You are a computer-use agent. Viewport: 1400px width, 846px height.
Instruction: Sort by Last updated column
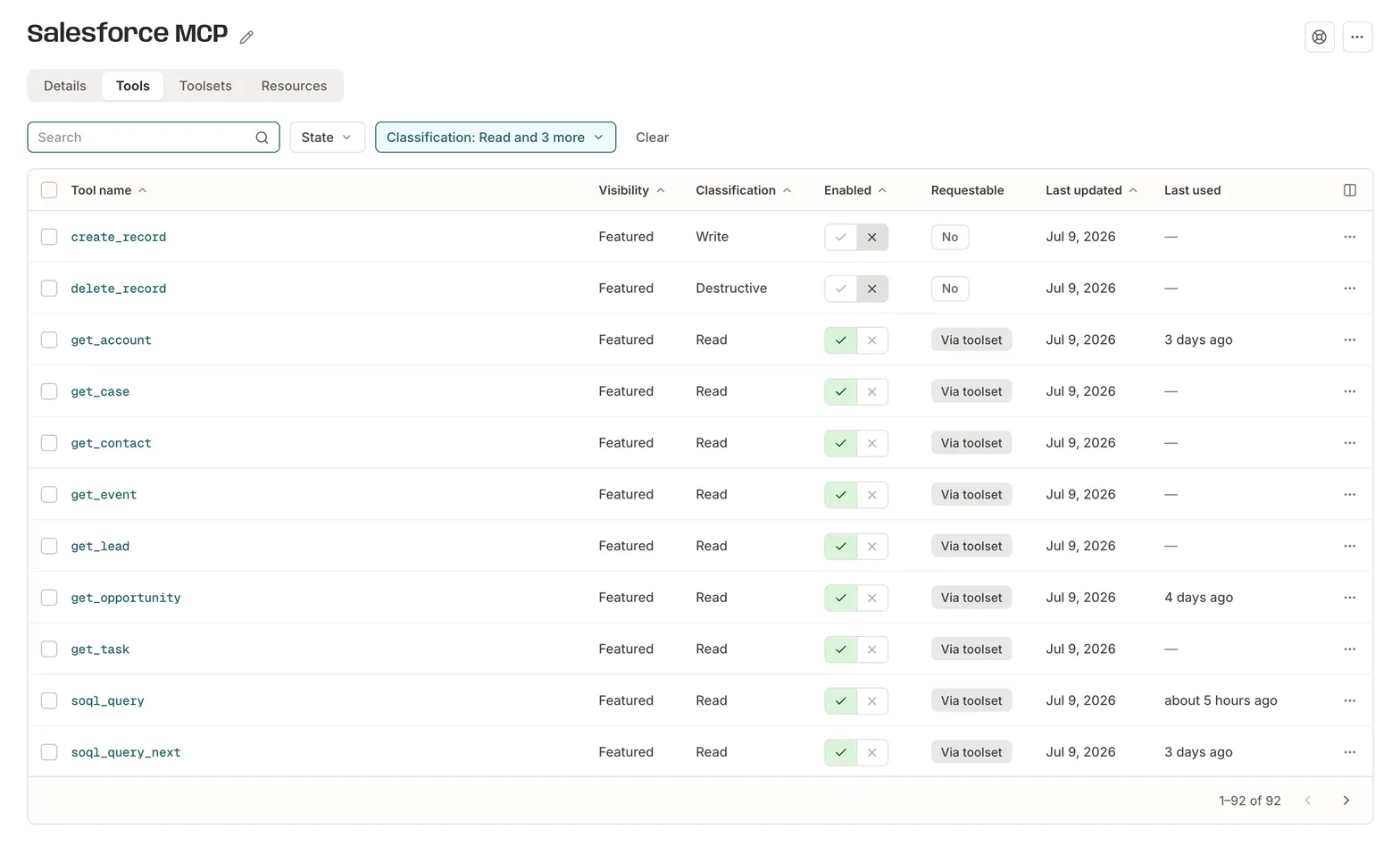tap(1091, 190)
